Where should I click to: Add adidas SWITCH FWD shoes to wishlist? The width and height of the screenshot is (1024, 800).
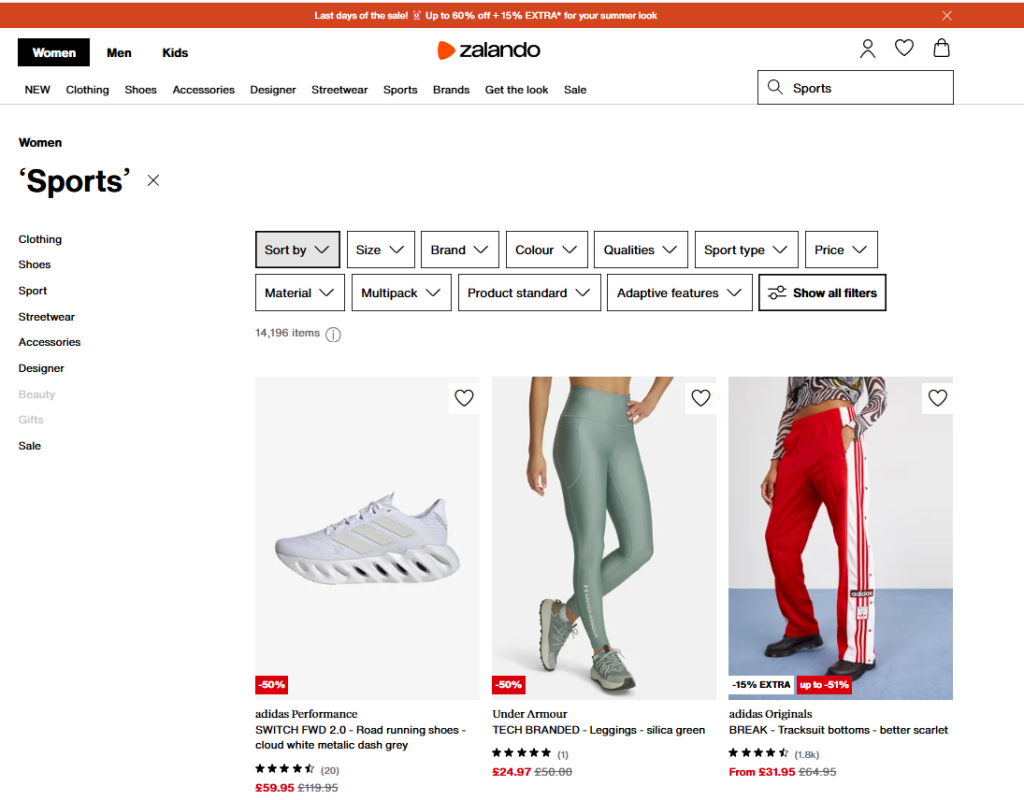pyautogui.click(x=464, y=398)
